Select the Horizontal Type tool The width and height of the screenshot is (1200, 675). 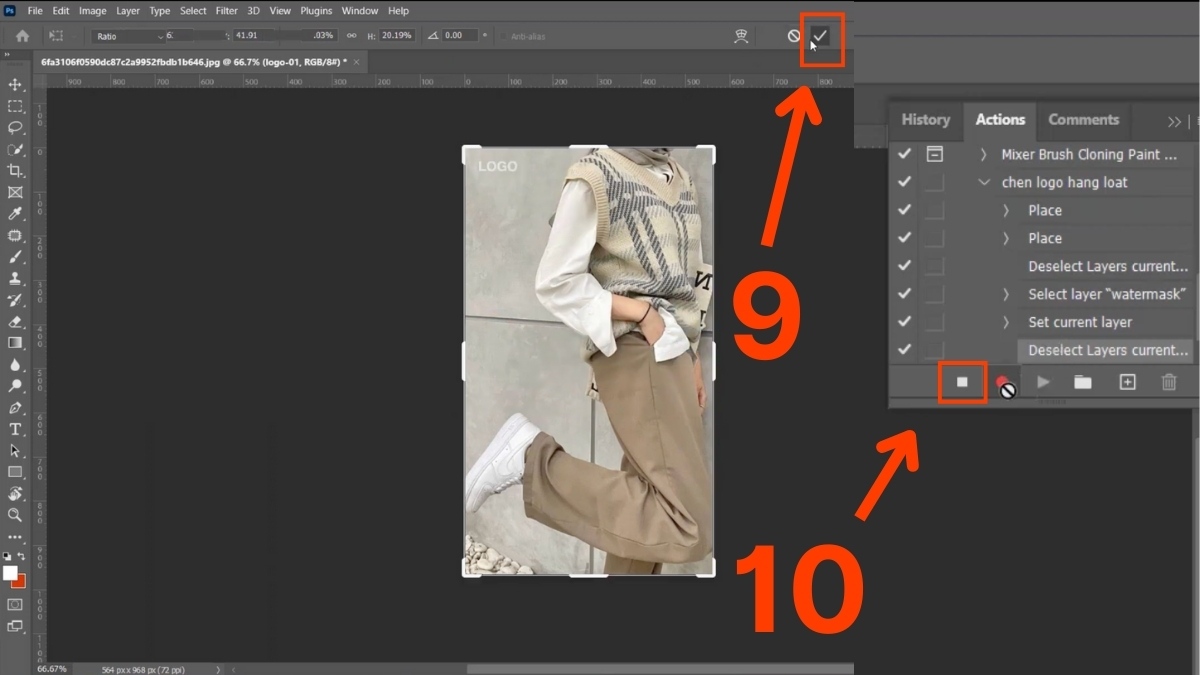[x=15, y=429]
